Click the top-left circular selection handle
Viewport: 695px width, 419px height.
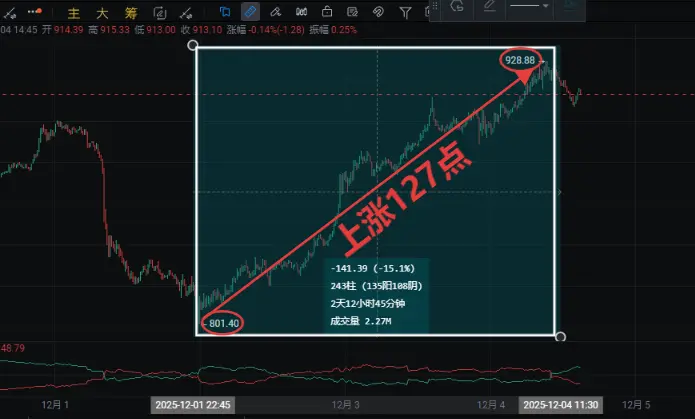tap(193, 45)
